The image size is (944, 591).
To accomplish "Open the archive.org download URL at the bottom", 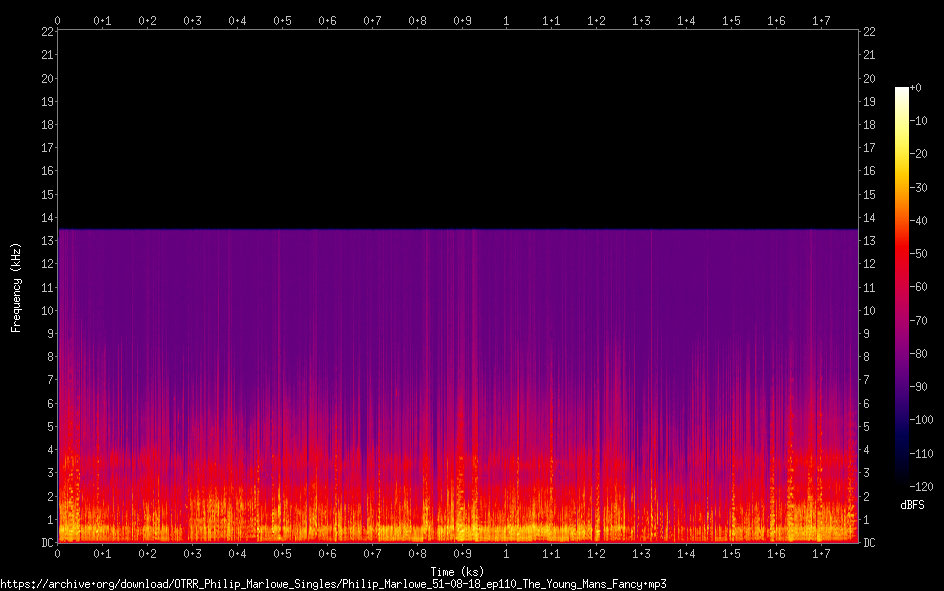I will 333,583.
